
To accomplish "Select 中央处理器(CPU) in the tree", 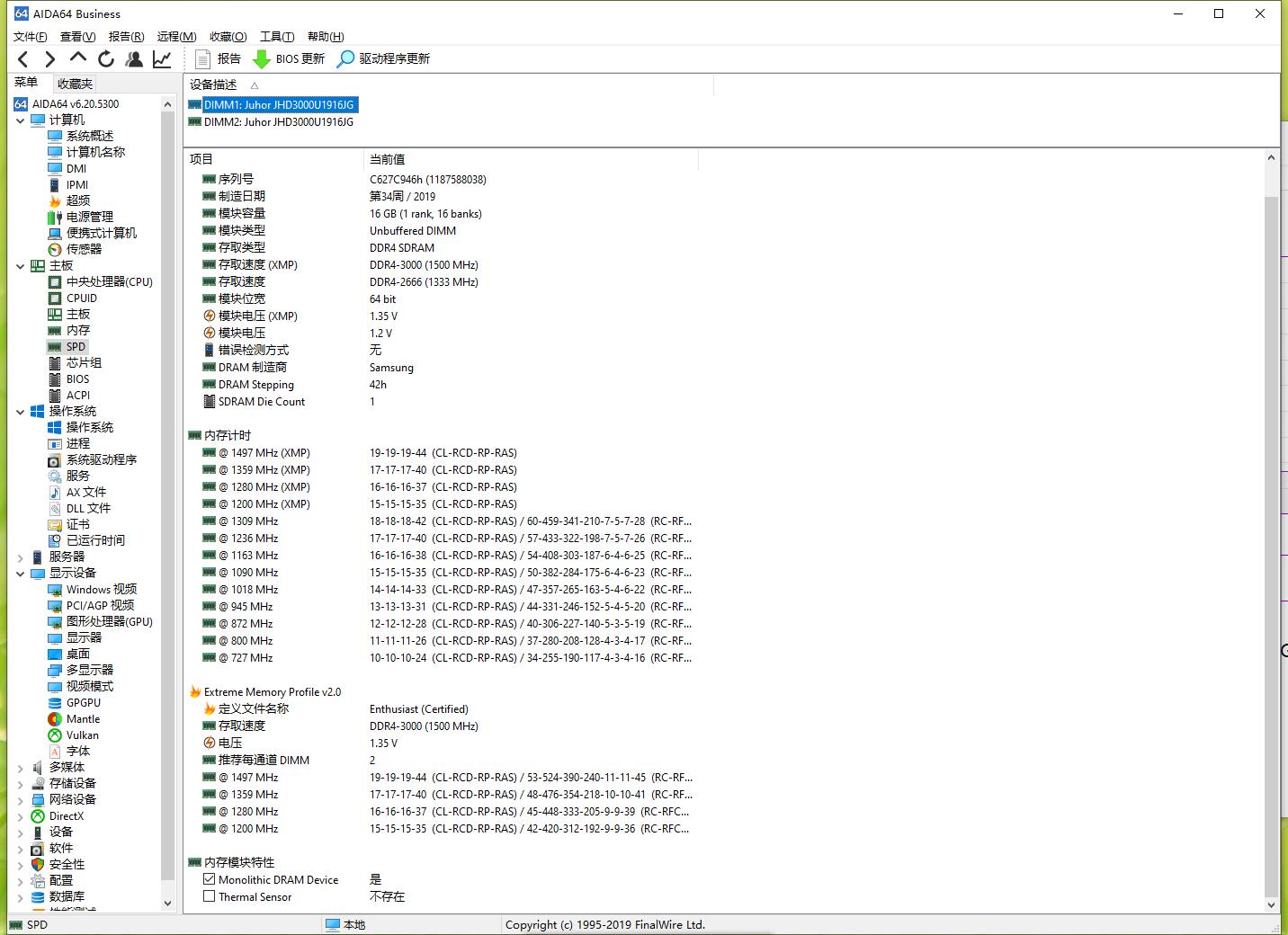I will coord(109,281).
